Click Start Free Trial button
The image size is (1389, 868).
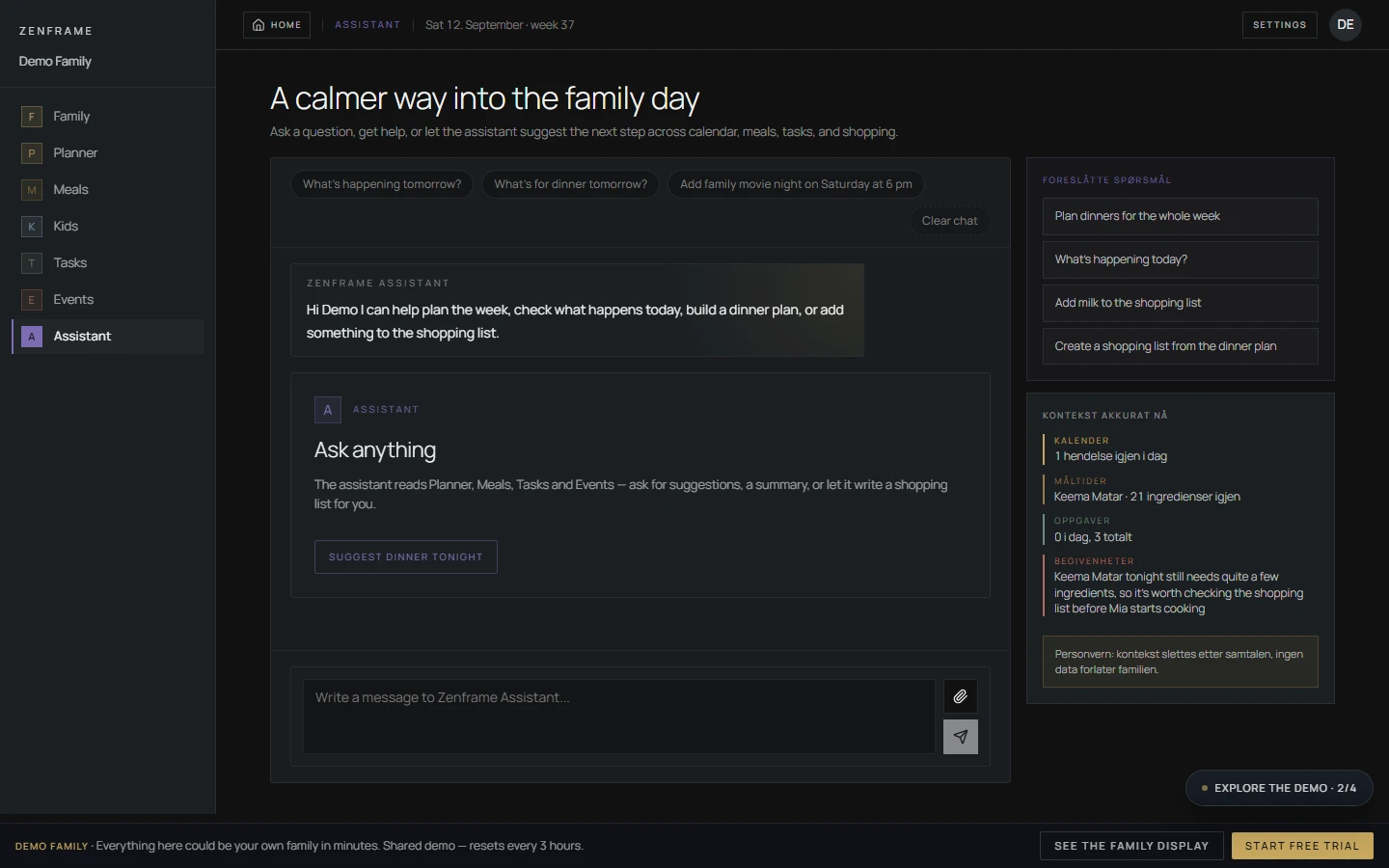1302,846
